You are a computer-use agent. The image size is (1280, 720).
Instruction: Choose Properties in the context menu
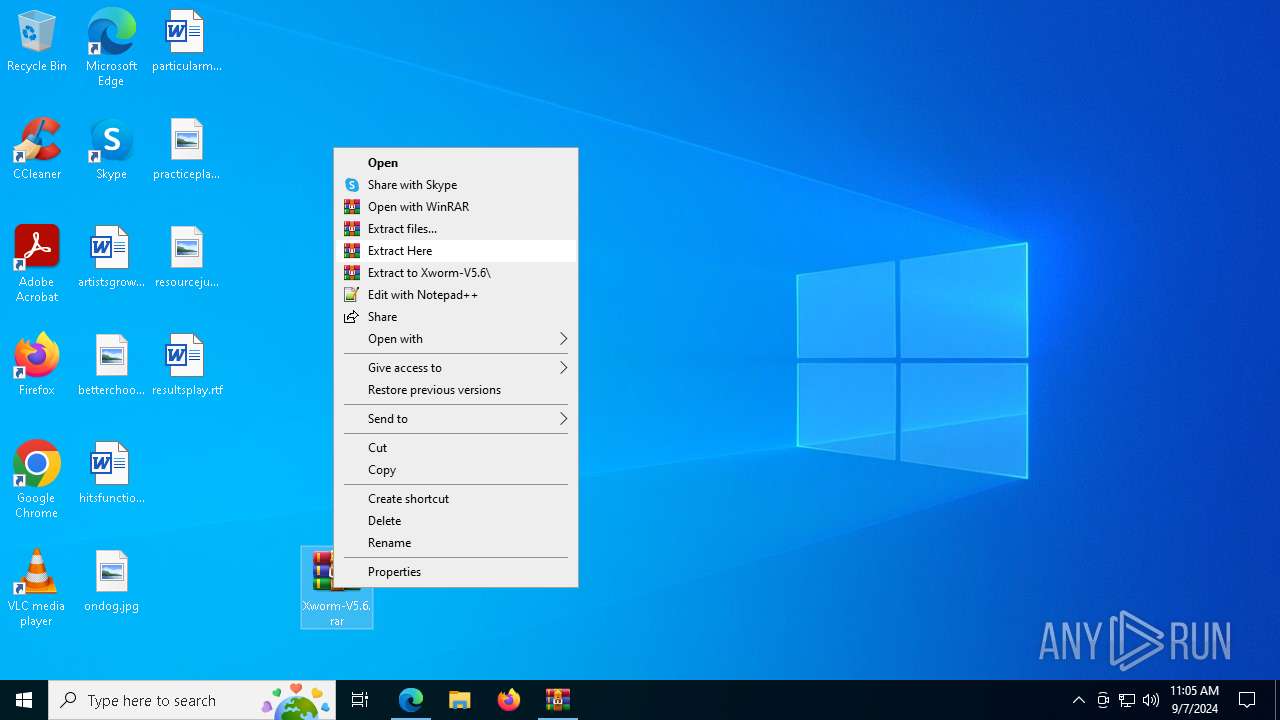tap(456, 572)
